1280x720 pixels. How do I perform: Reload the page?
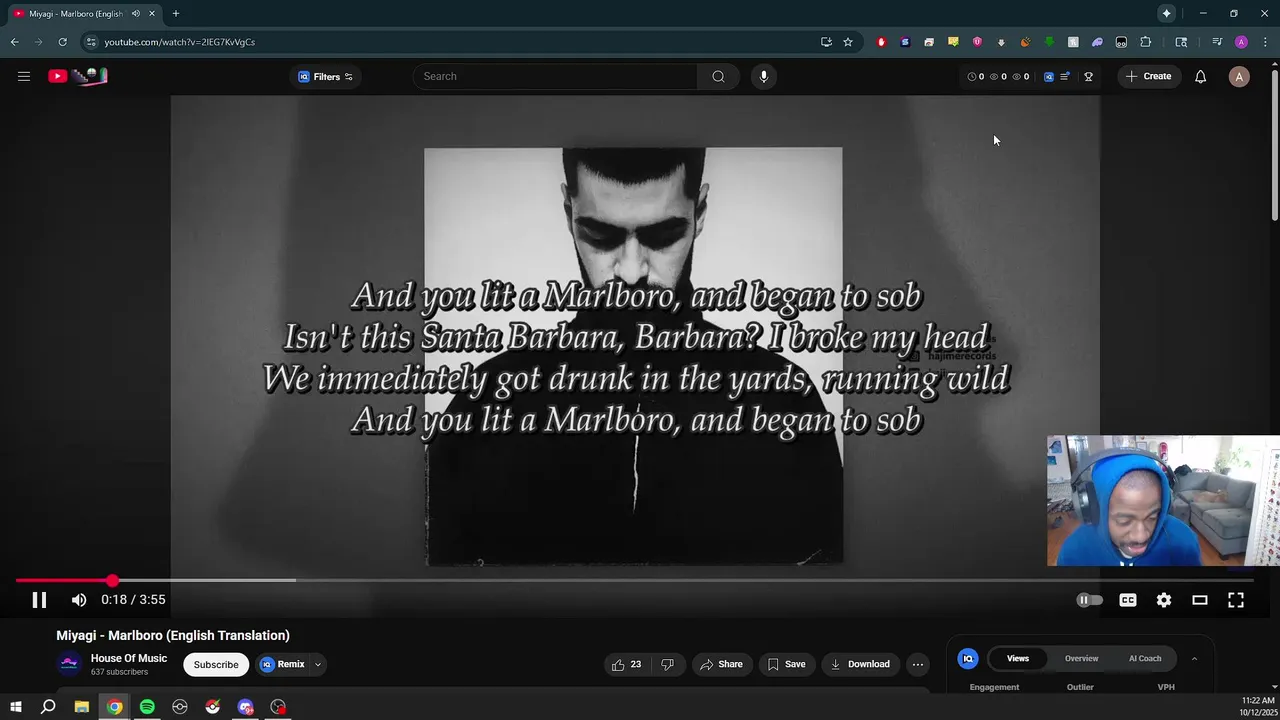62,42
